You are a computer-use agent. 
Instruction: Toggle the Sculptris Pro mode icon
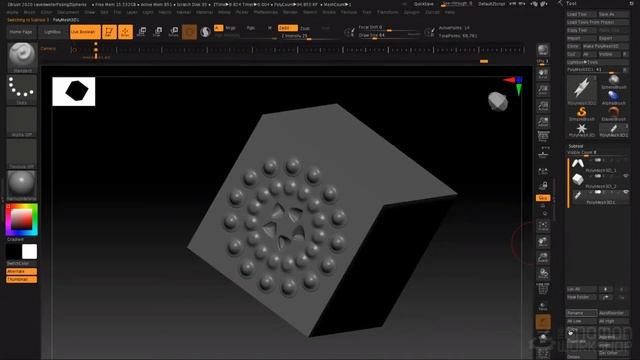[x=205, y=31]
